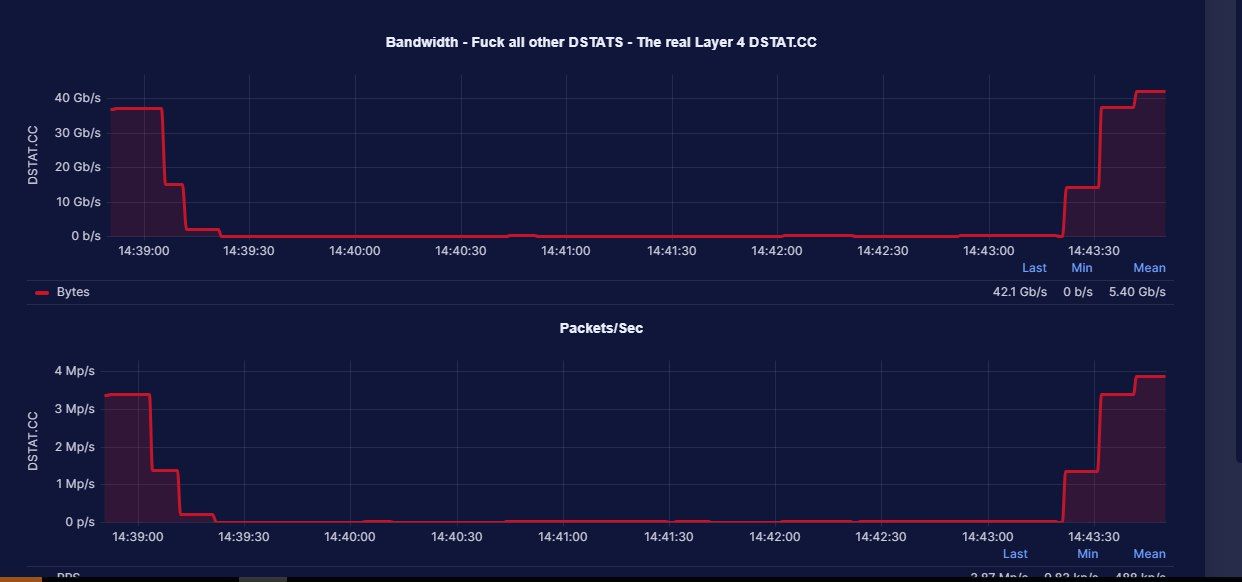Click 14:40:30 on the Packets/Sec time axis
This screenshot has width=1242, height=582.
[x=455, y=537]
